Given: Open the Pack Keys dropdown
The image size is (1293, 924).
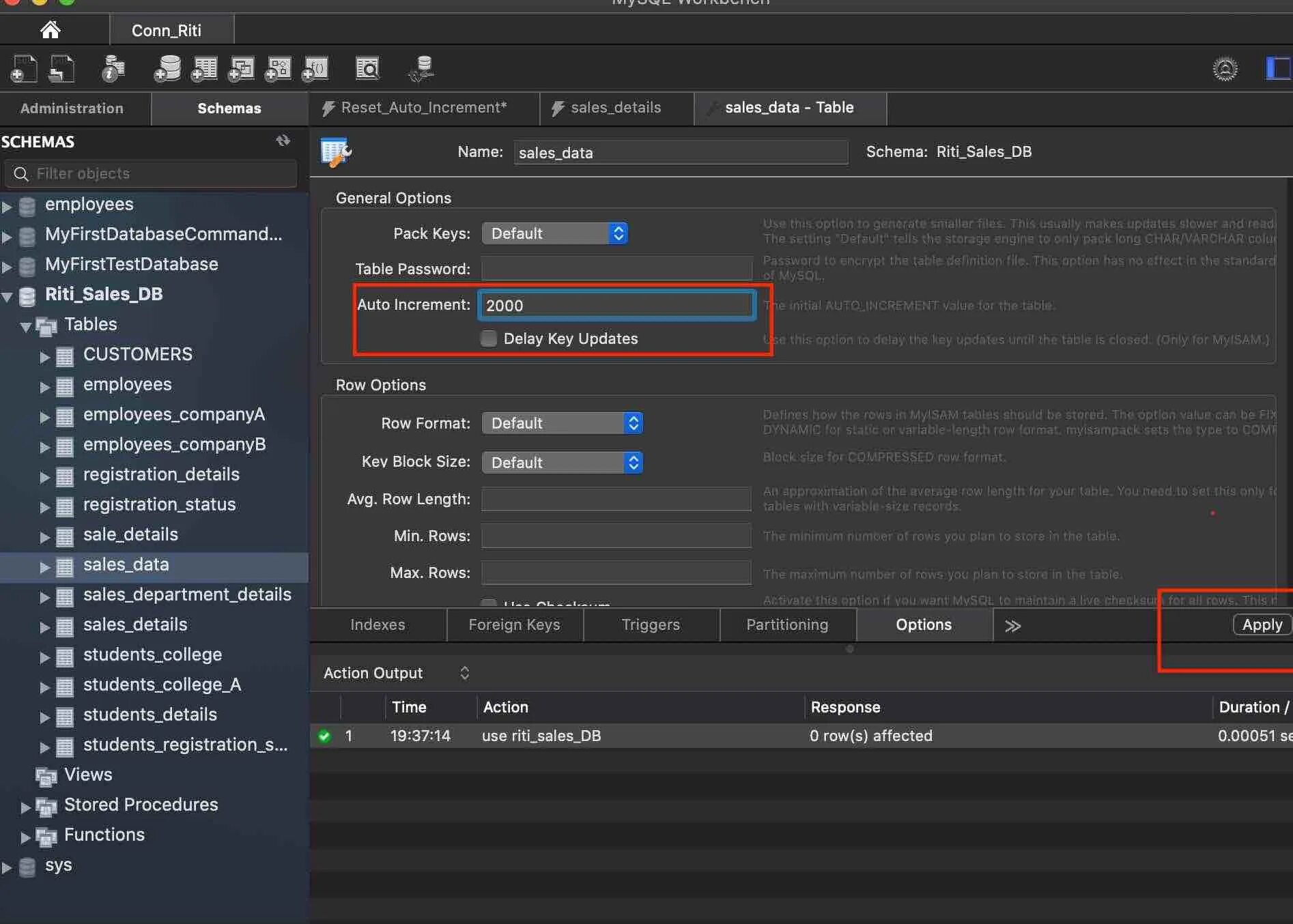Looking at the screenshot, I should [x=554, y=233].
